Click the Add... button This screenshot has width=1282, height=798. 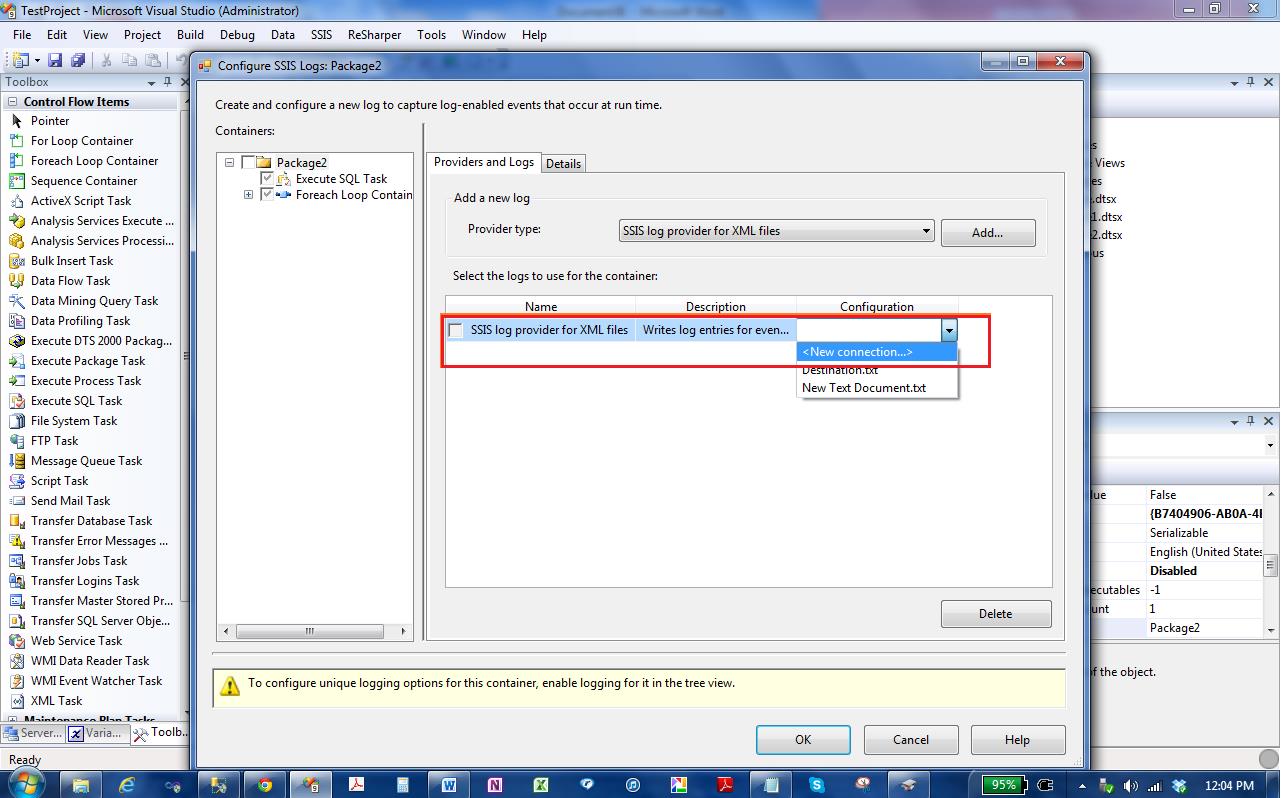click(987, 232)
